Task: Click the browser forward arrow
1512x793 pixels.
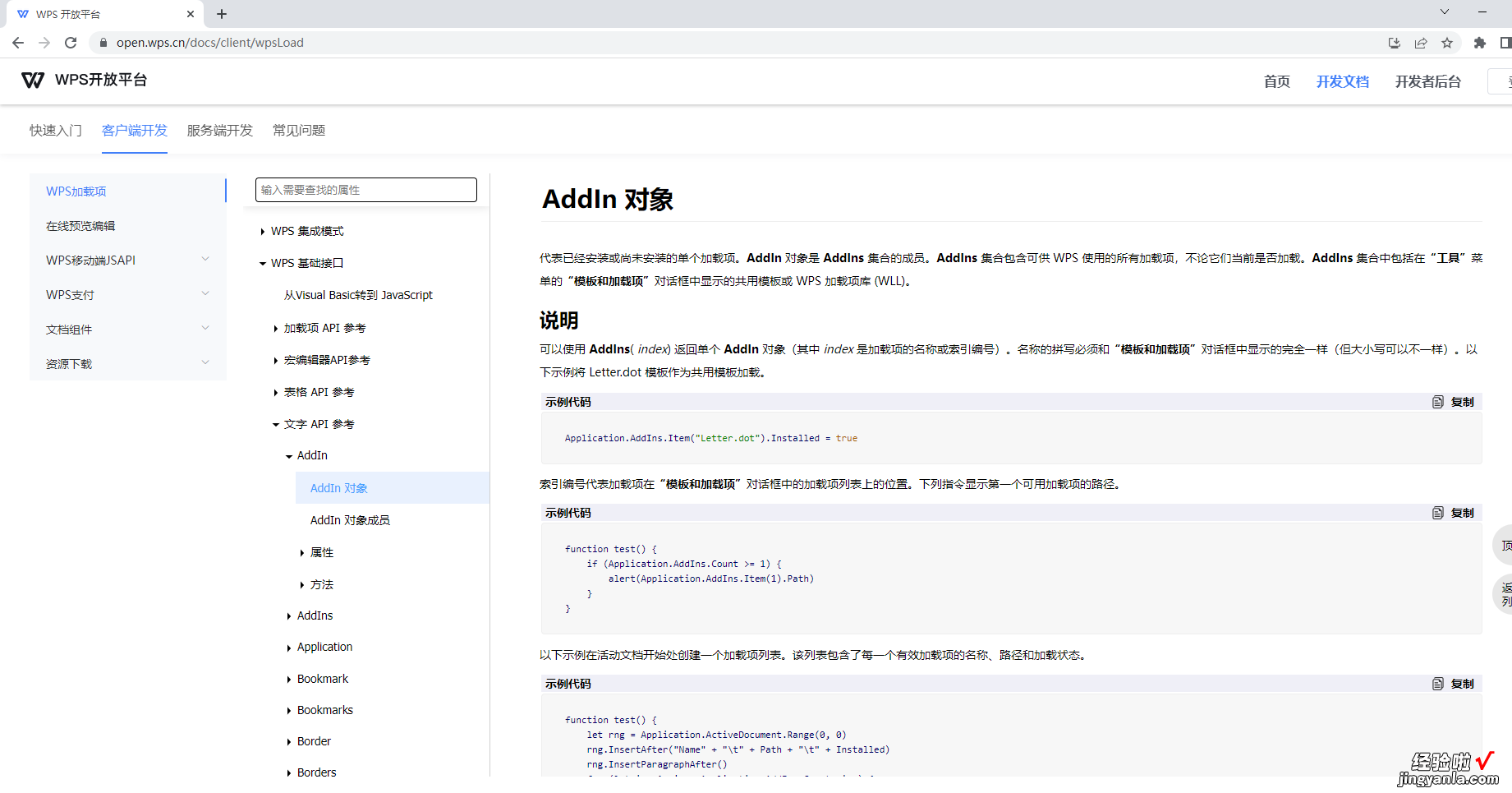Action: pyautogui.click(x=44, y=43)
